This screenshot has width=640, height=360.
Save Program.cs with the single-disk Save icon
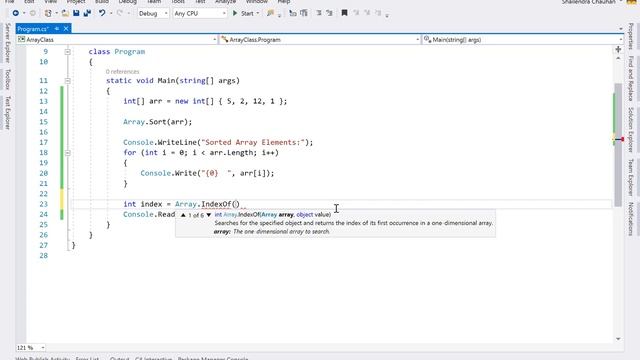tap(76, 13)
